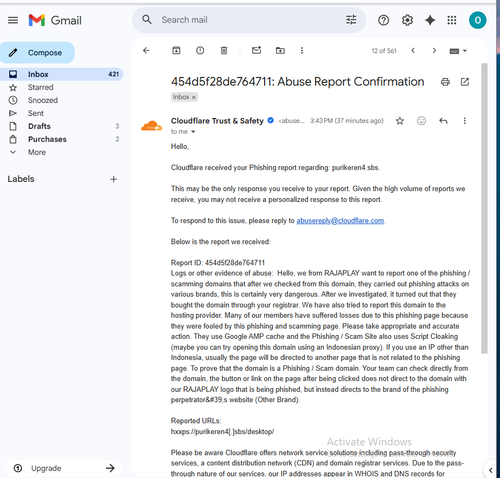Open the Snoozed folder
500x478 pixels.
pos(43,100)
